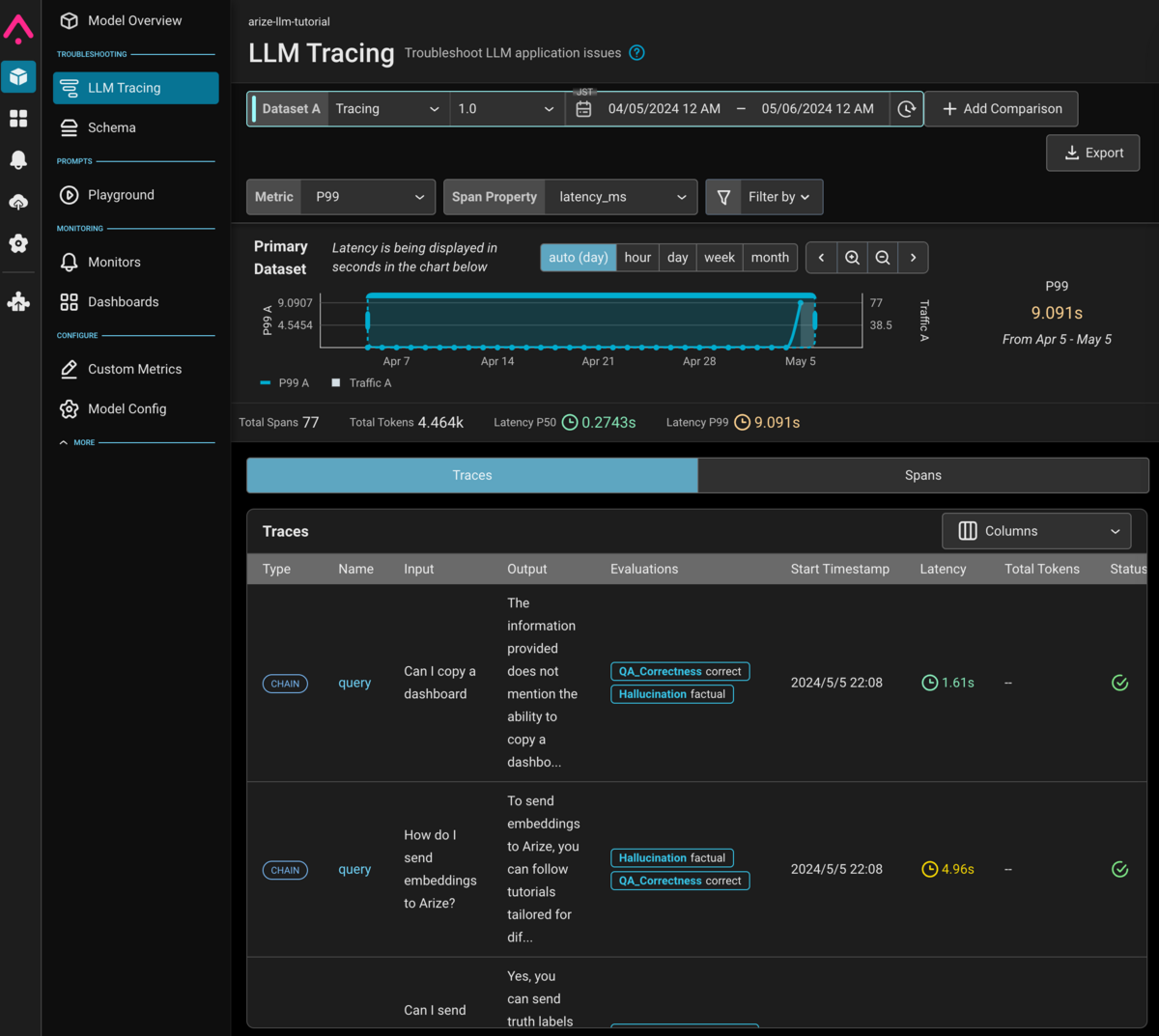The image size is (1159, 1036).
Task: Click the Total Tokens column header
Action: point(1042,569)
